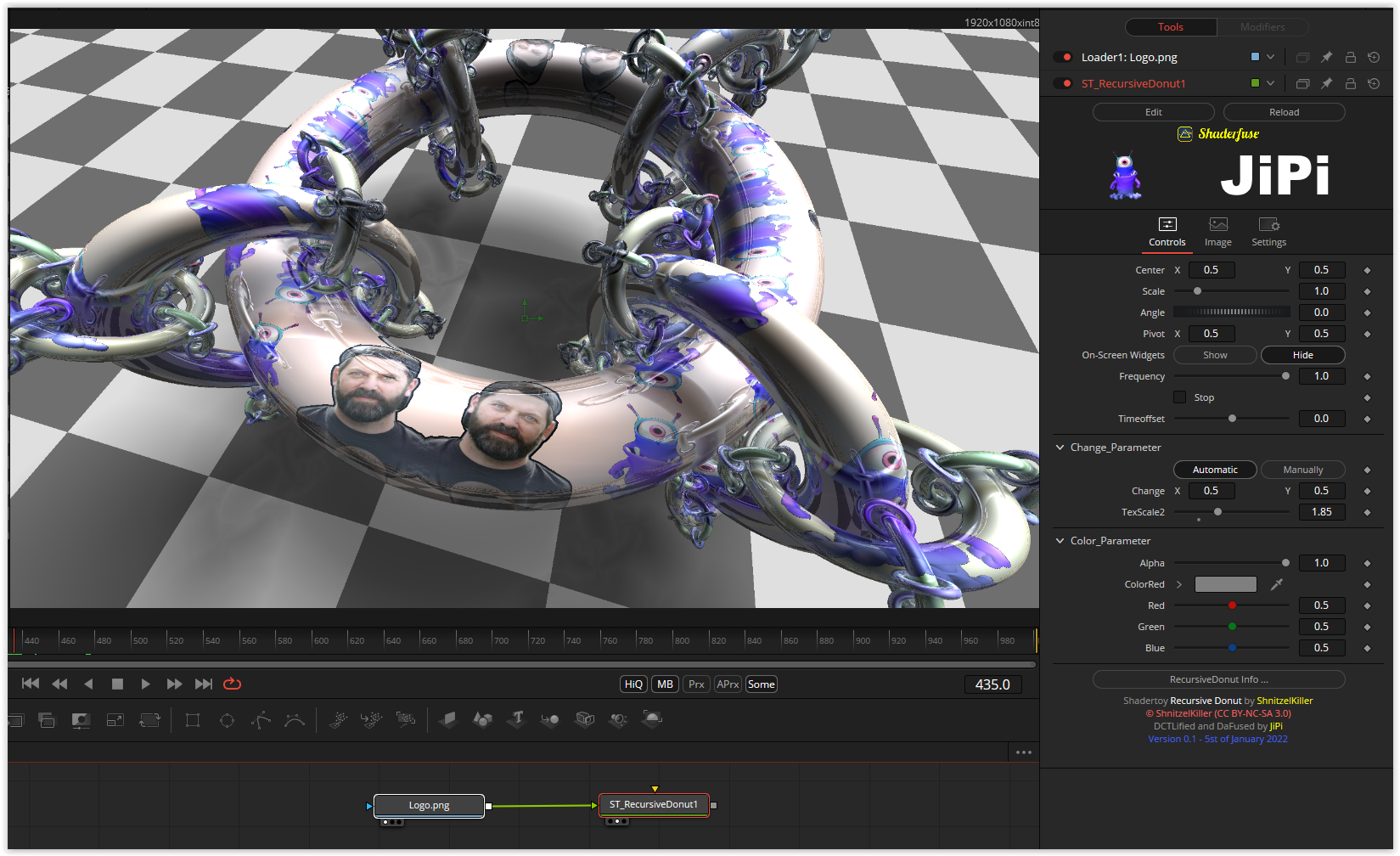Toggle APrx auto proxy mode
1400x856 pixels.
(x=728, y=684)
